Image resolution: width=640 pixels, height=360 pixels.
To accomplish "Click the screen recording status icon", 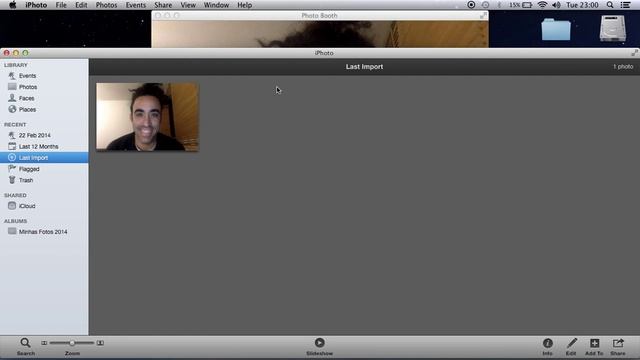I will coord(471,5).
